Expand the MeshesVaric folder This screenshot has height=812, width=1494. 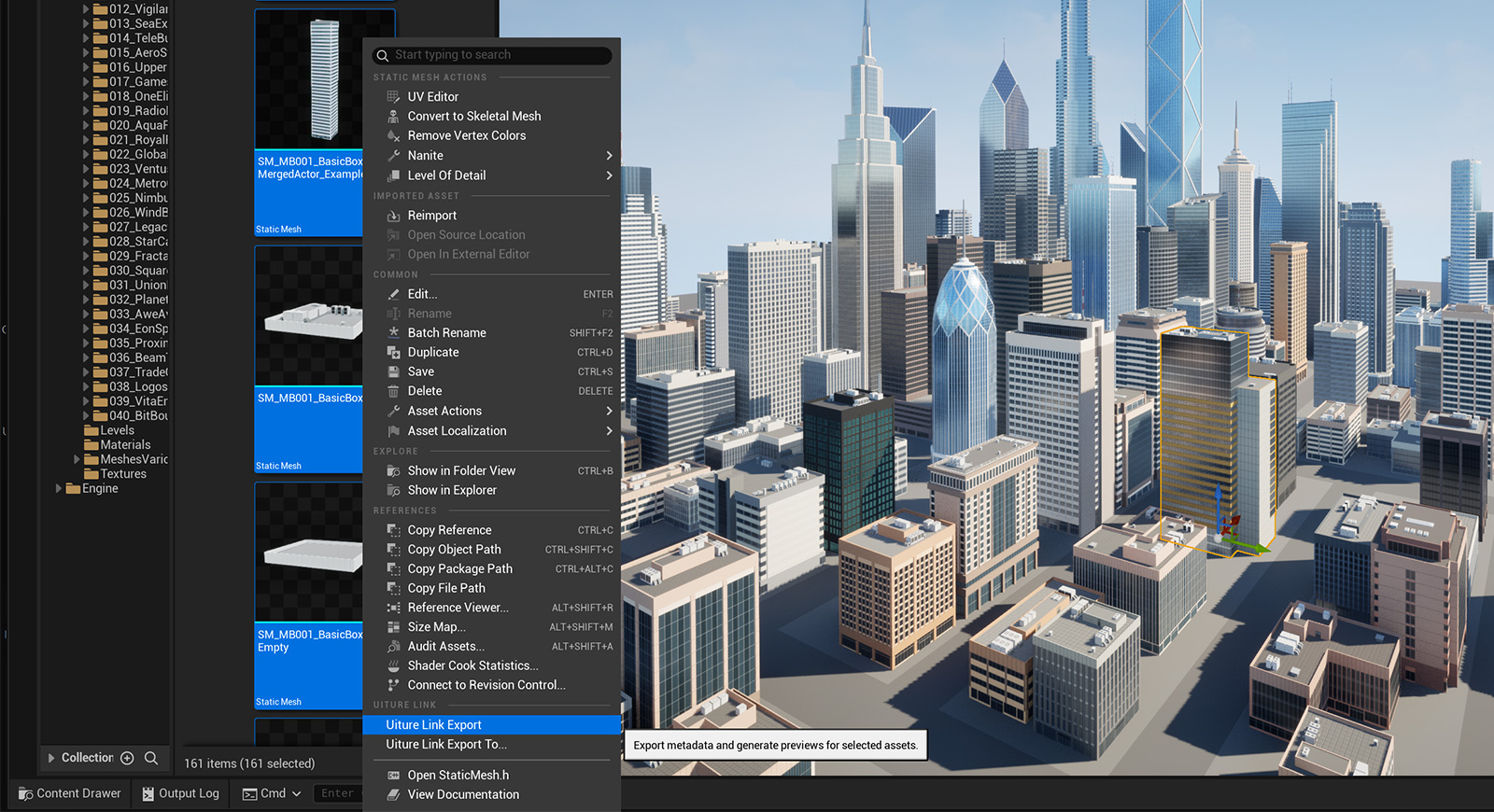77,459
